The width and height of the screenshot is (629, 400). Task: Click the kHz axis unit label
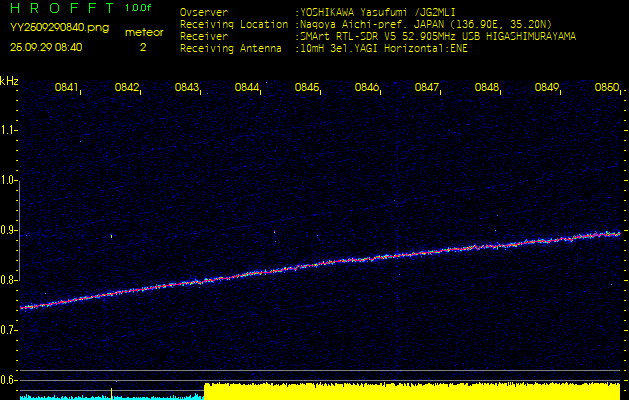point(9,81)
